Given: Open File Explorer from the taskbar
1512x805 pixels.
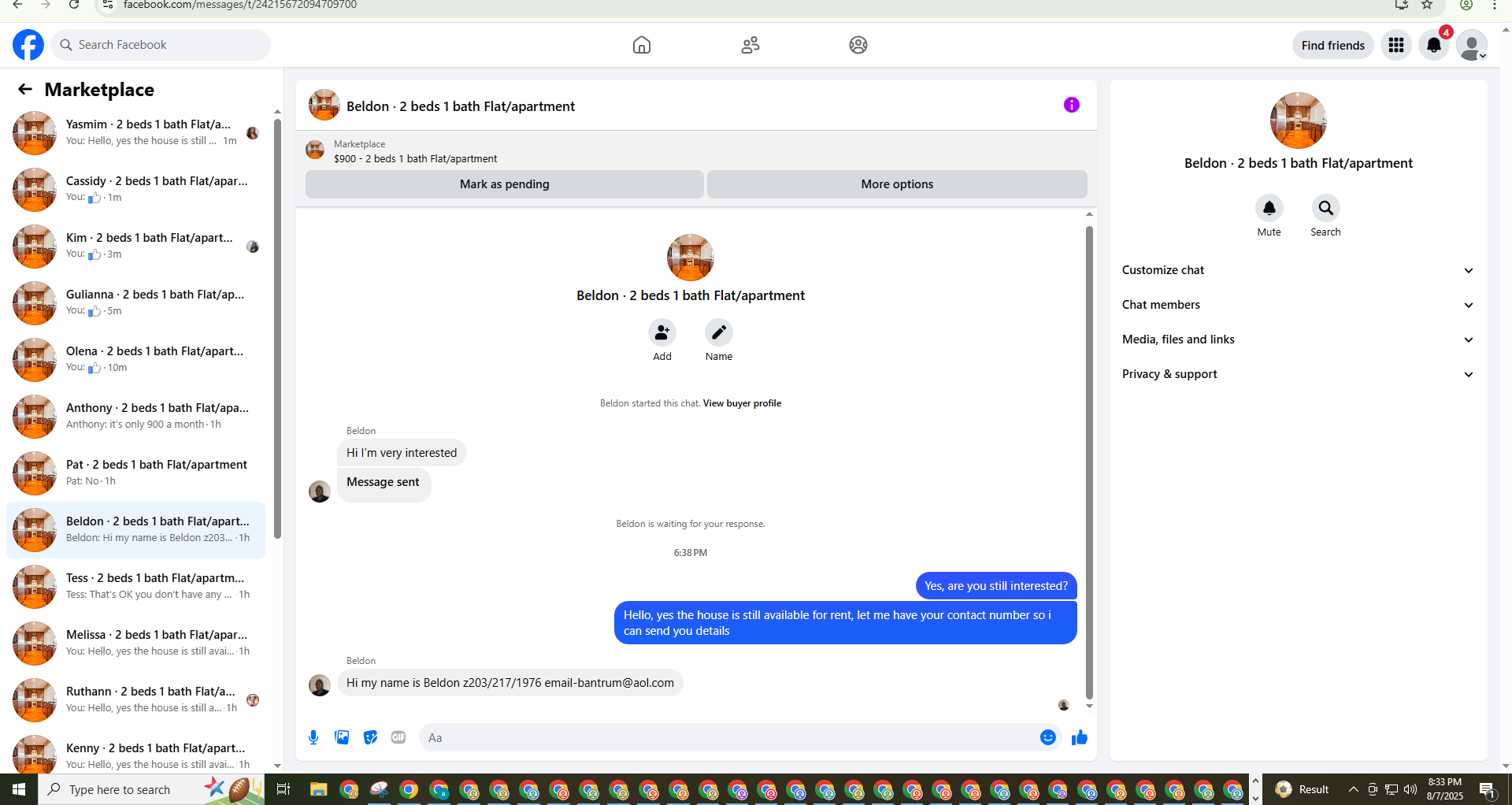Looking at the screenshot, I should 318,789.
